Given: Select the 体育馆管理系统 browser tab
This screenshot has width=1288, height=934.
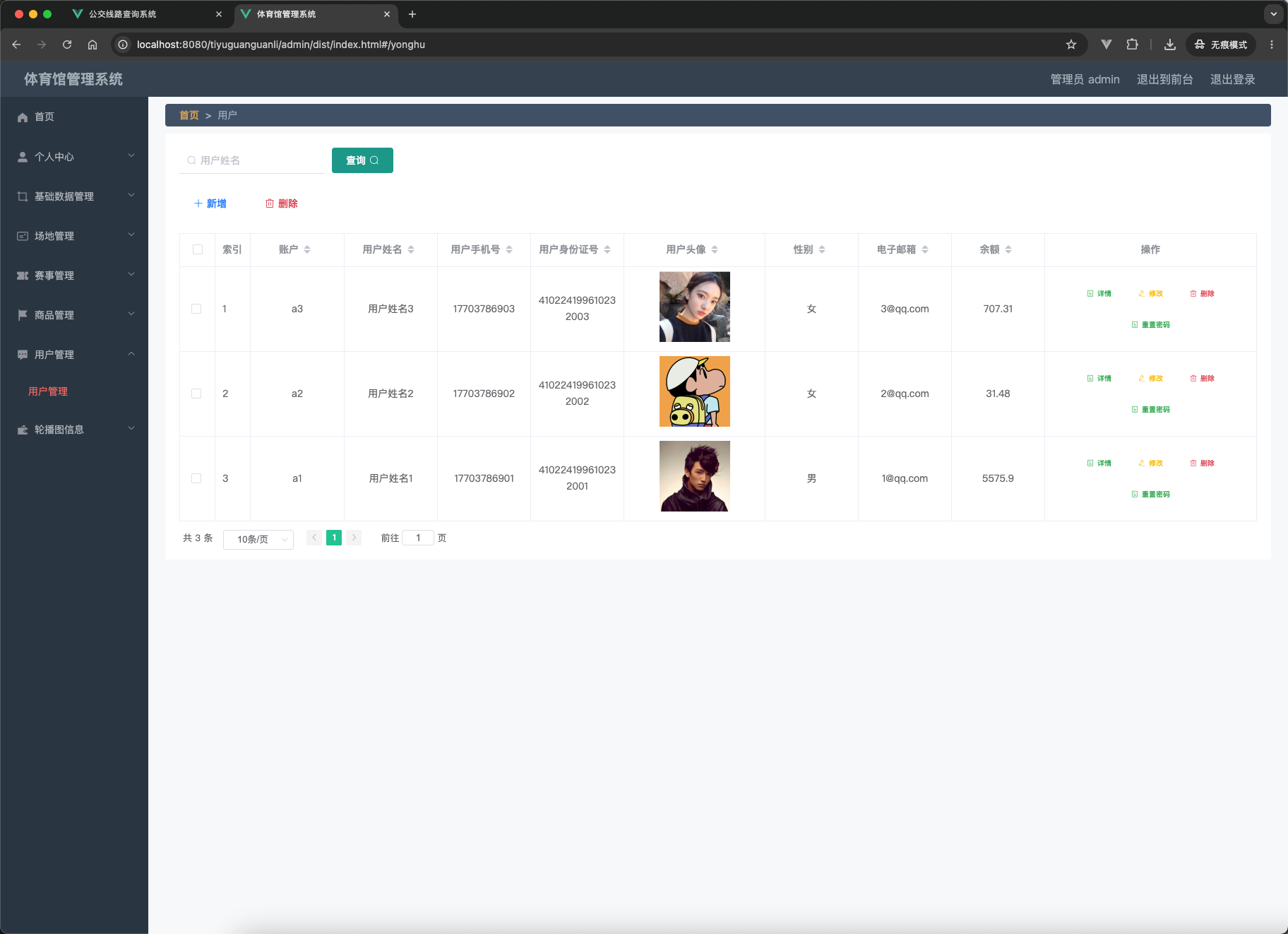Looking at the screenshot, I should click(316, 14).
